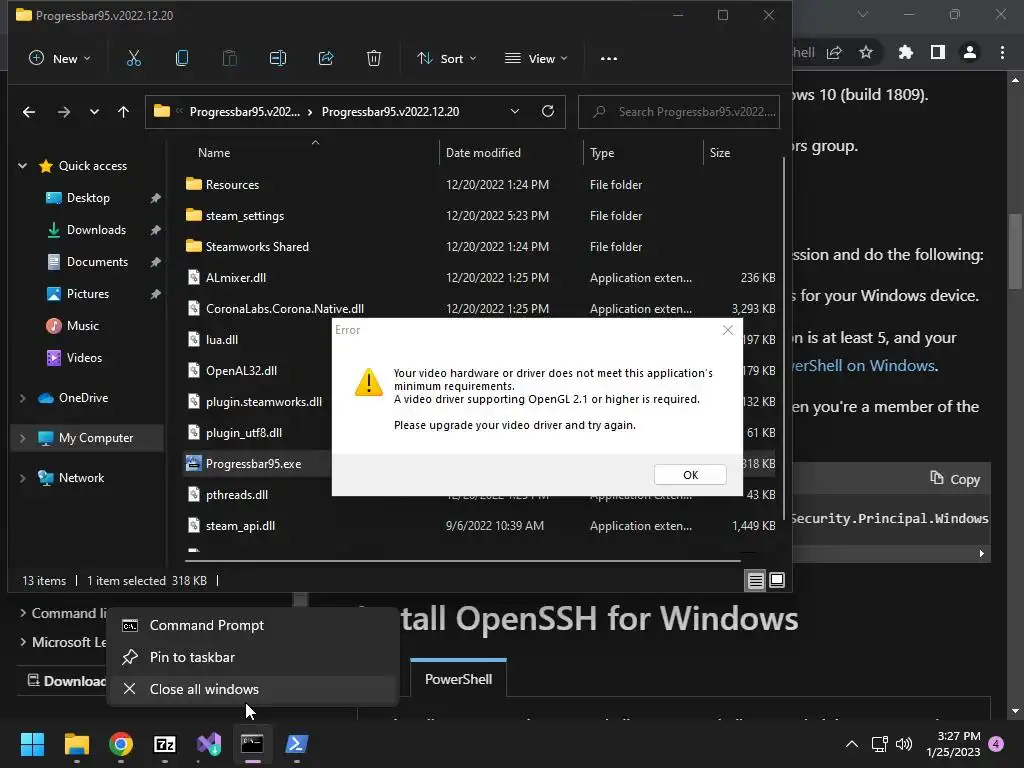Expand the My Computer tree node
The width and height of the screenshot is (1024, 768).
pyautogui.click(x=22, y=438)
